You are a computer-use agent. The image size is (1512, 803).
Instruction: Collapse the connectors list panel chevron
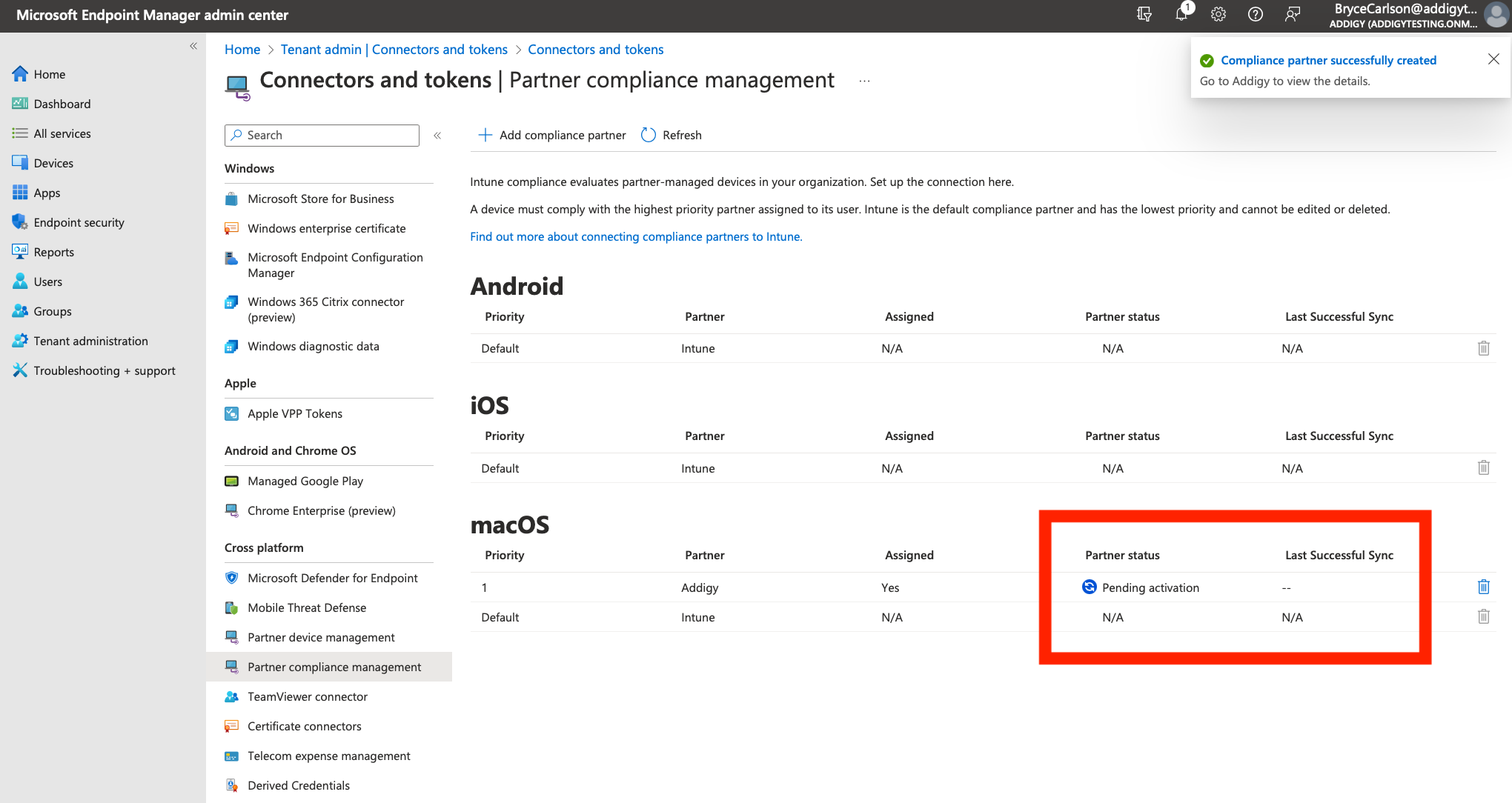click(437, 136)
